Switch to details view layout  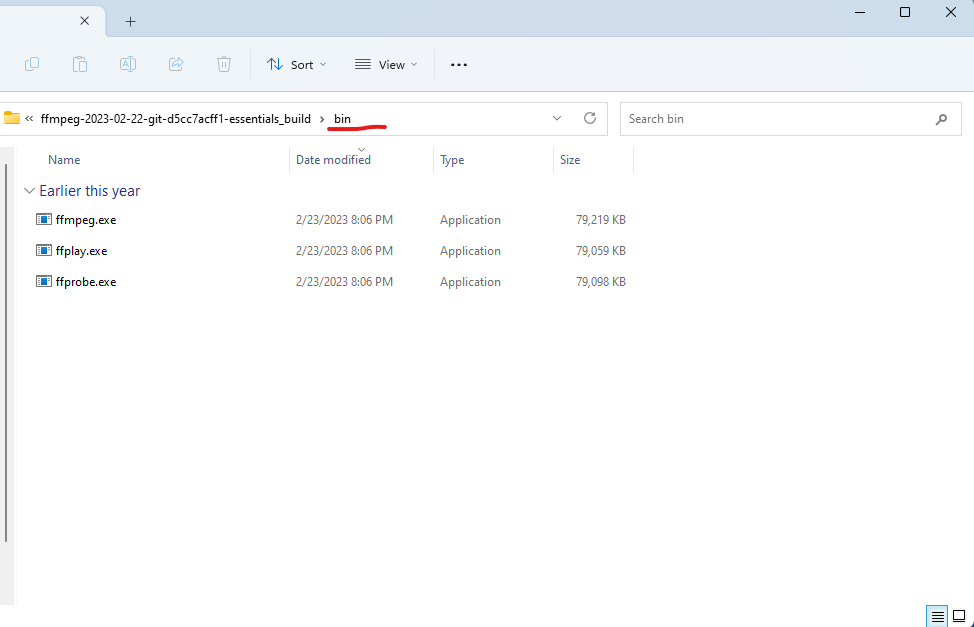click(x=937, y=616)
